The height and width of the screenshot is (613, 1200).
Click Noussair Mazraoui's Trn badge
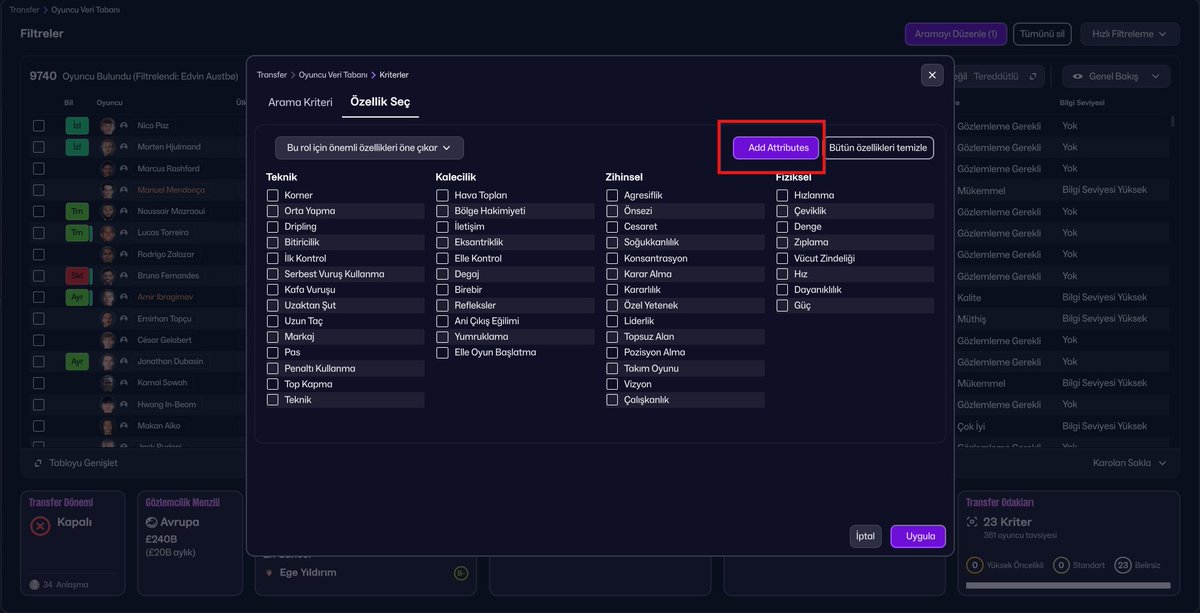(76, 211)
